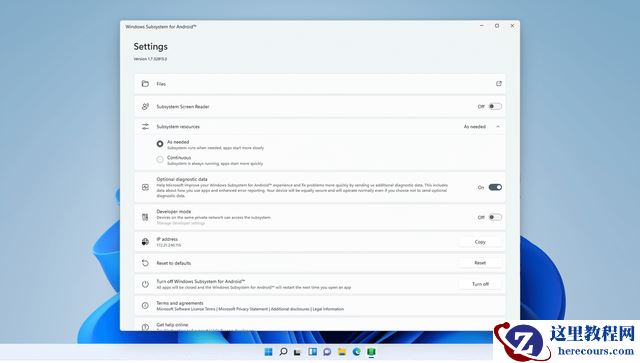This screenshot has height=363, width=640.
Task: Click the Developer mode icon
Action: [145, 217]
